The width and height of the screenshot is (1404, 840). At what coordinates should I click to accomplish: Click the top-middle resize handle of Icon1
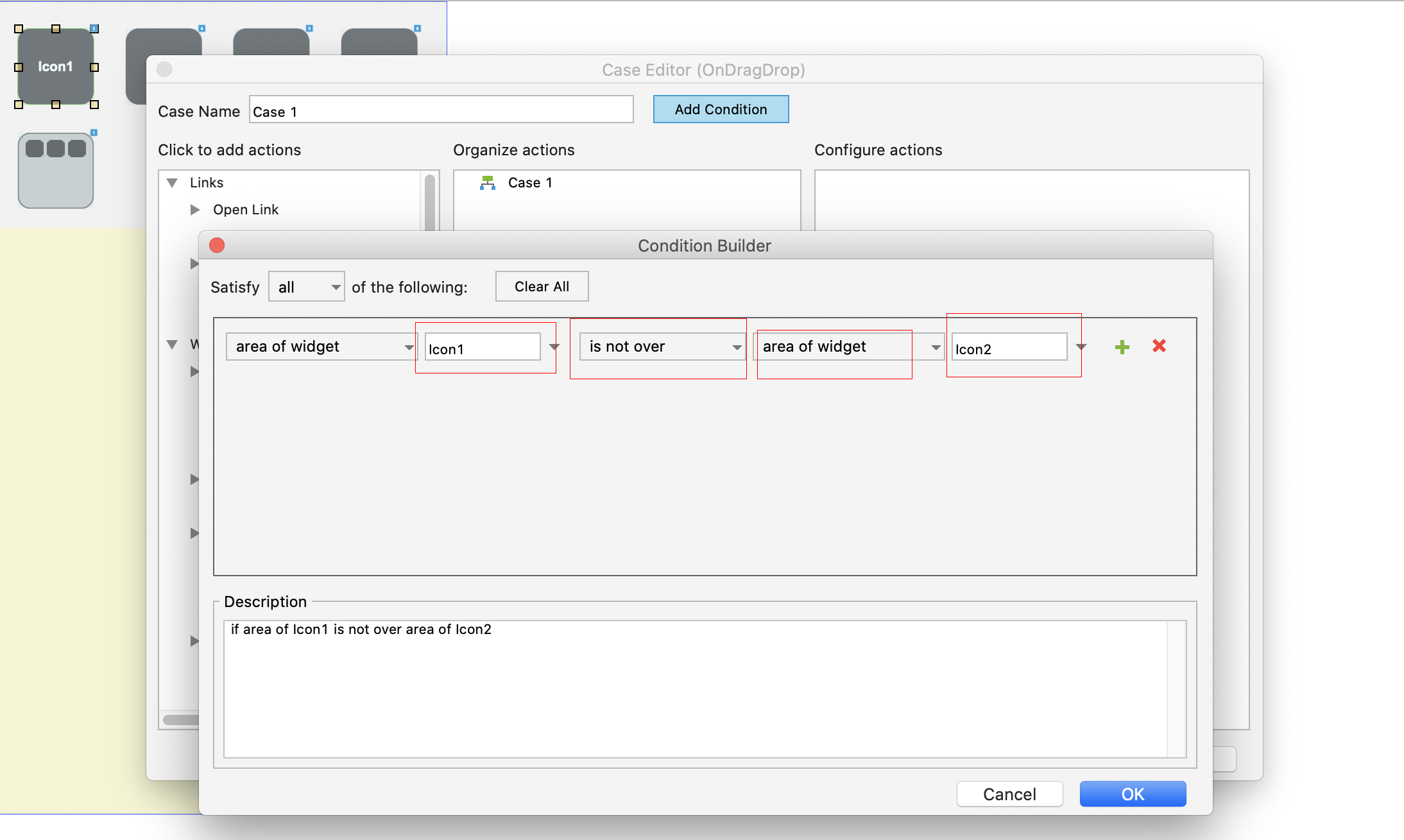coord(56,29)
